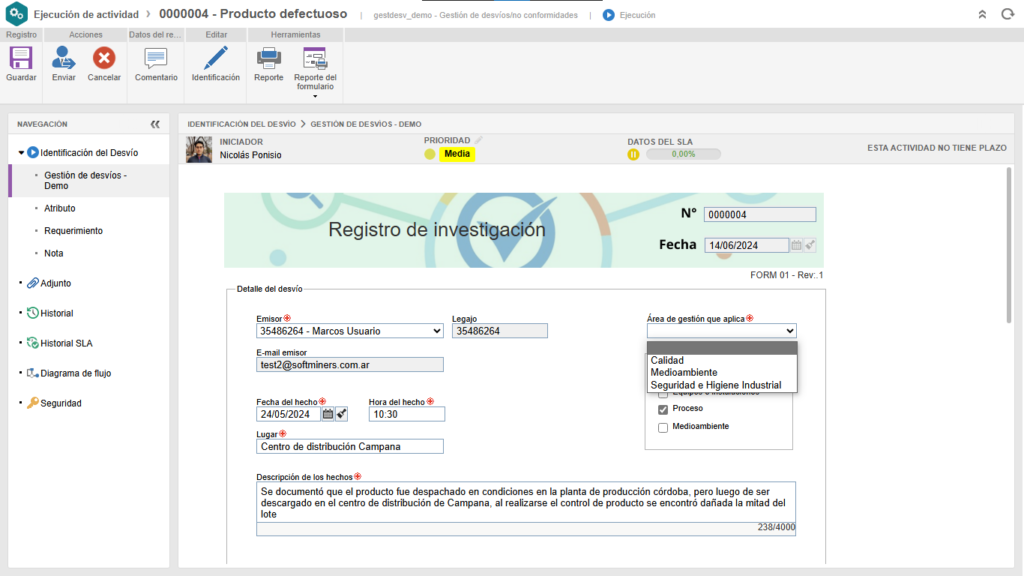Click the Lugar text field
The image size is (1024, 576).
(x=350, y=447)
